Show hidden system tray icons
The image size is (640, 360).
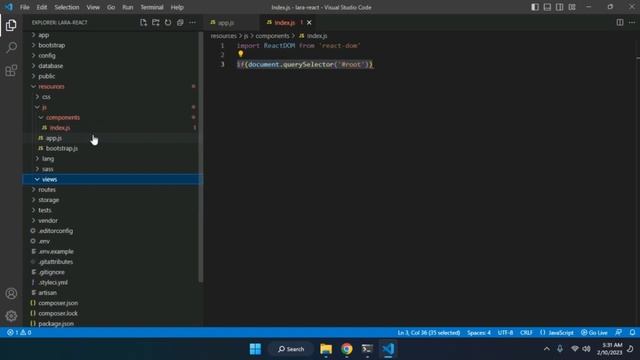(x=547, y=349)
